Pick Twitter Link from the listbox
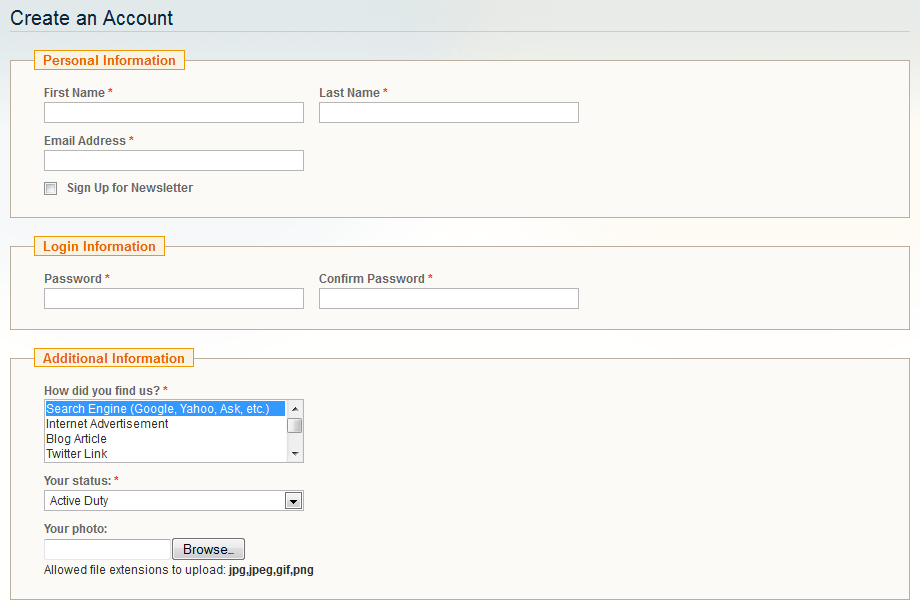The width and height of the screenshot is (920, 610). (x=165, y=454)
